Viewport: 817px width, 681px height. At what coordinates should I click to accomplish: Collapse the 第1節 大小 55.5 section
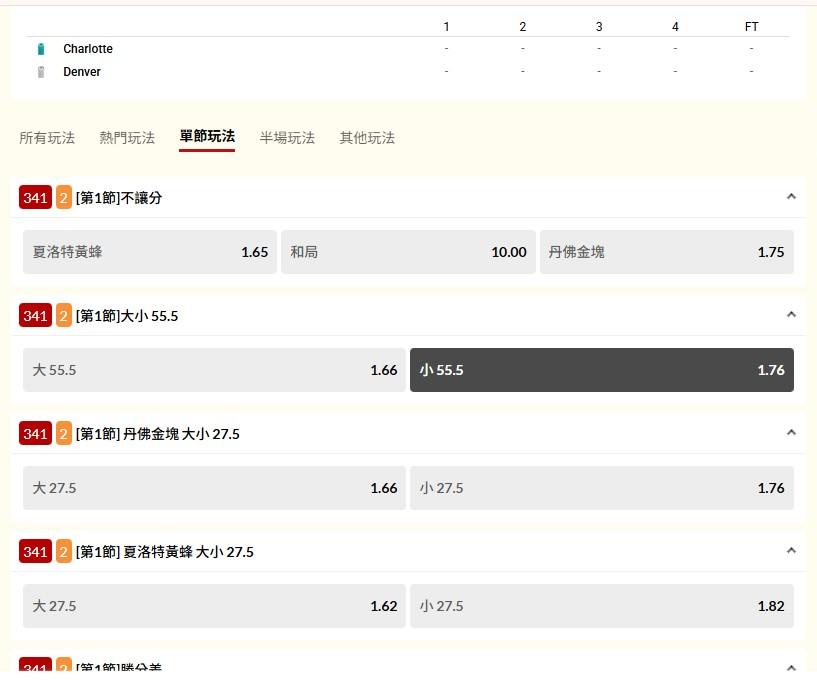[791, 315]
